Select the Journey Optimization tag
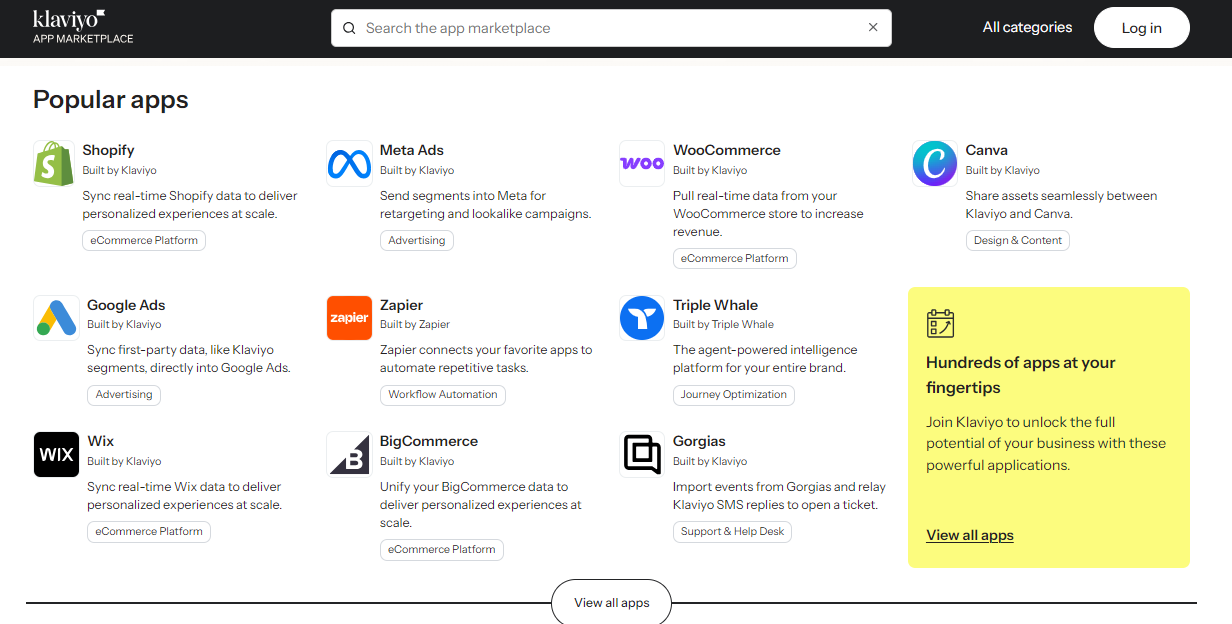 coord(734,394)
